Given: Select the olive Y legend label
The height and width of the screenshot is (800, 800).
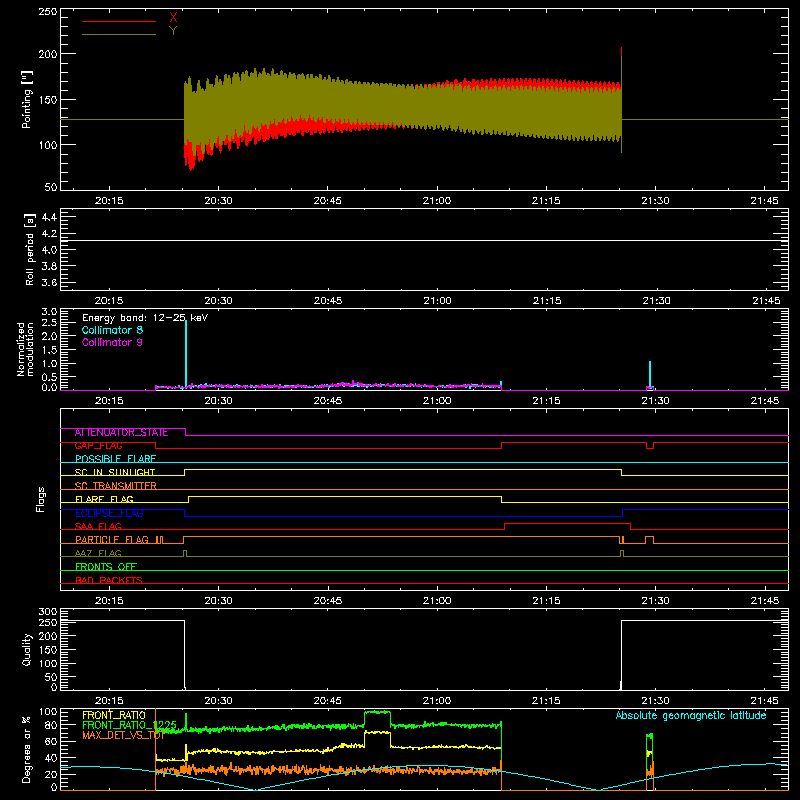Looking at the screenshot, I should pos(173,31).
